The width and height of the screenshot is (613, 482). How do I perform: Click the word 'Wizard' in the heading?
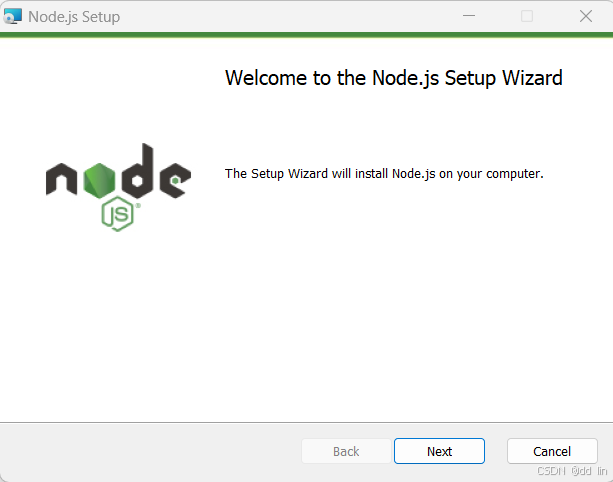532,78
